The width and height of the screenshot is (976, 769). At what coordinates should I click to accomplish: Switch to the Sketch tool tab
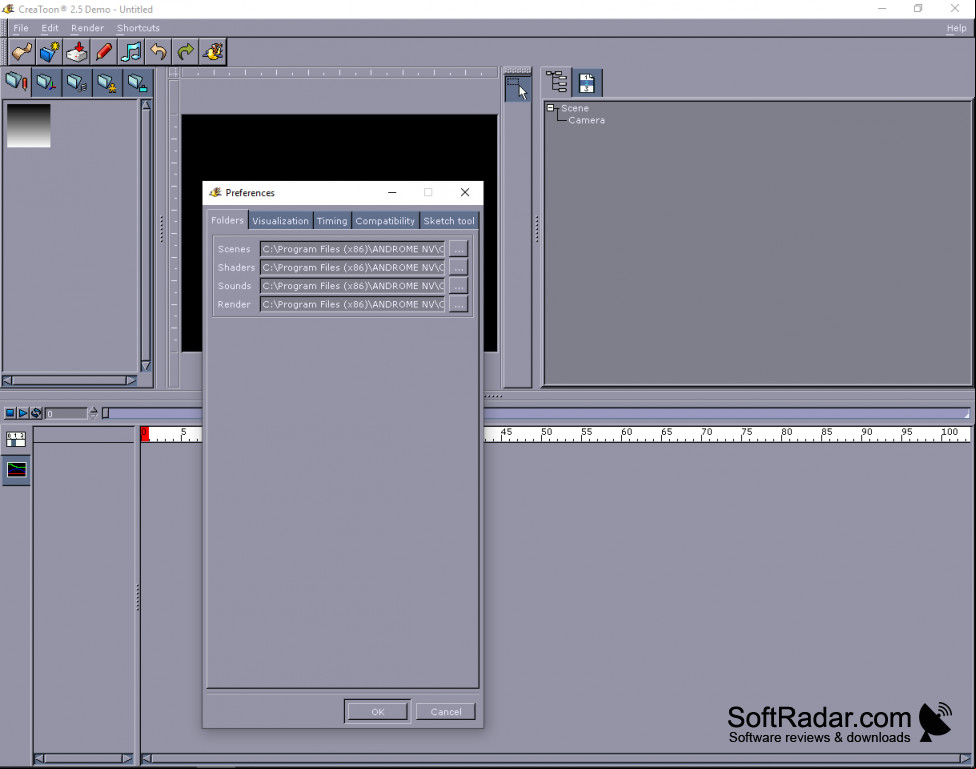pyautogui.click(x=449, y=220)
